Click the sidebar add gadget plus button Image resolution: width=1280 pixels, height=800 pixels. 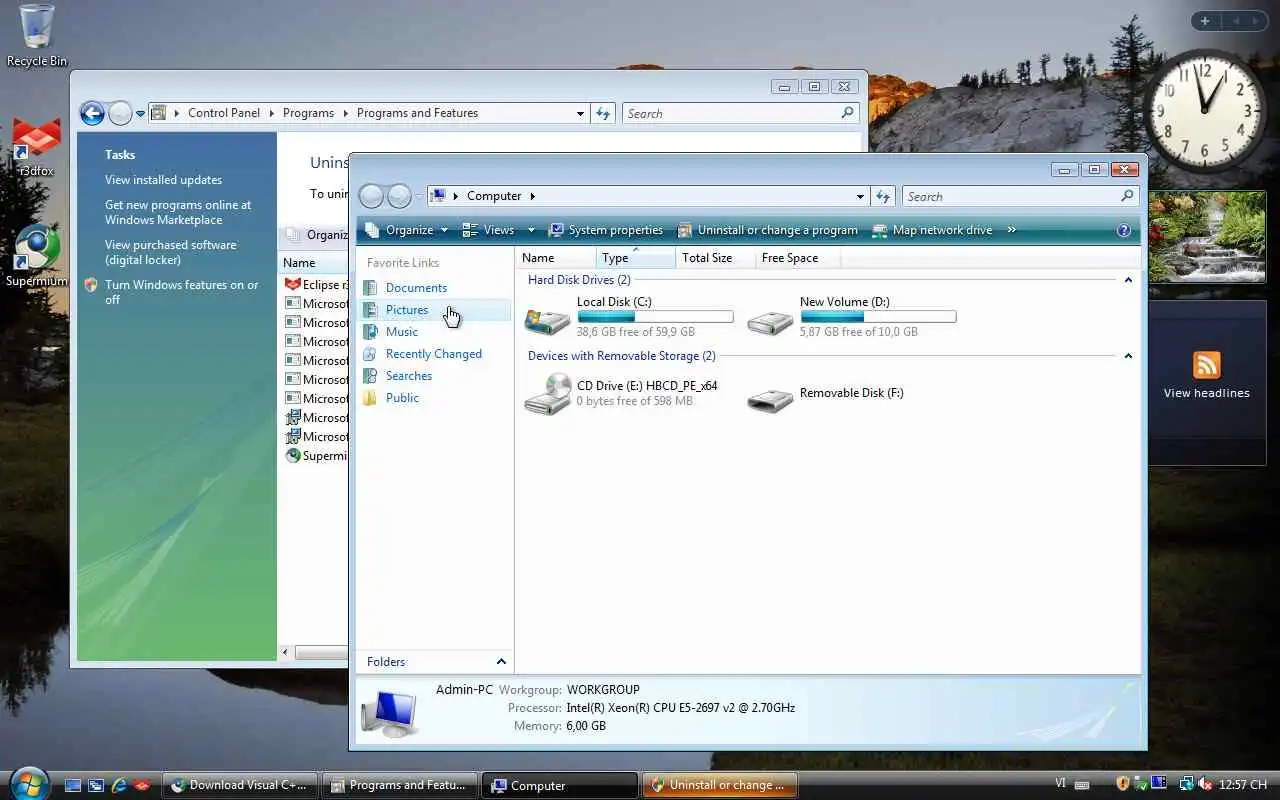point(1205,20)
